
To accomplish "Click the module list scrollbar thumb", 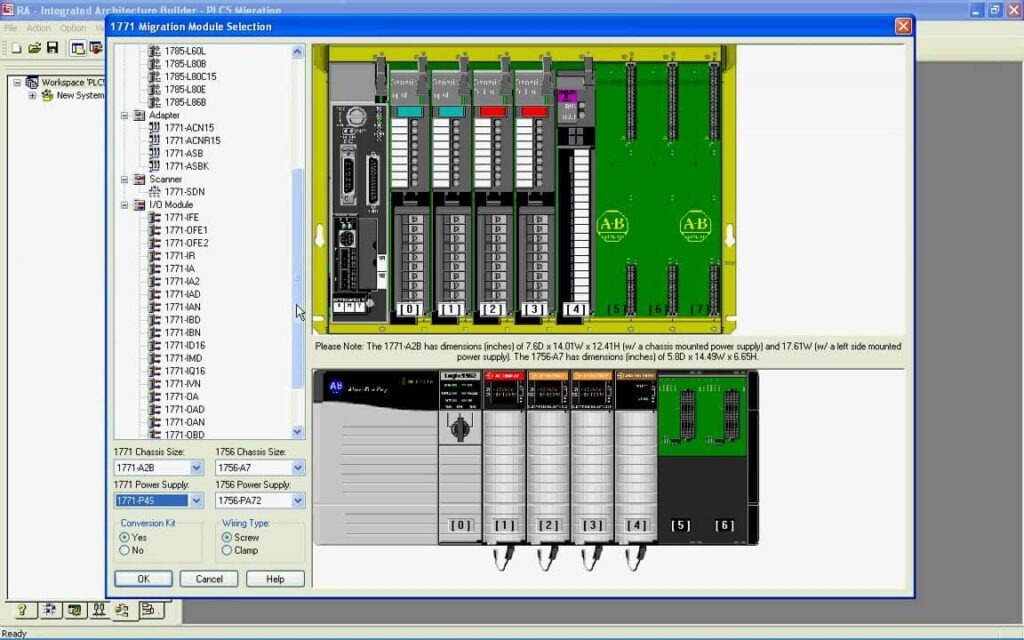I will point(298,278).
